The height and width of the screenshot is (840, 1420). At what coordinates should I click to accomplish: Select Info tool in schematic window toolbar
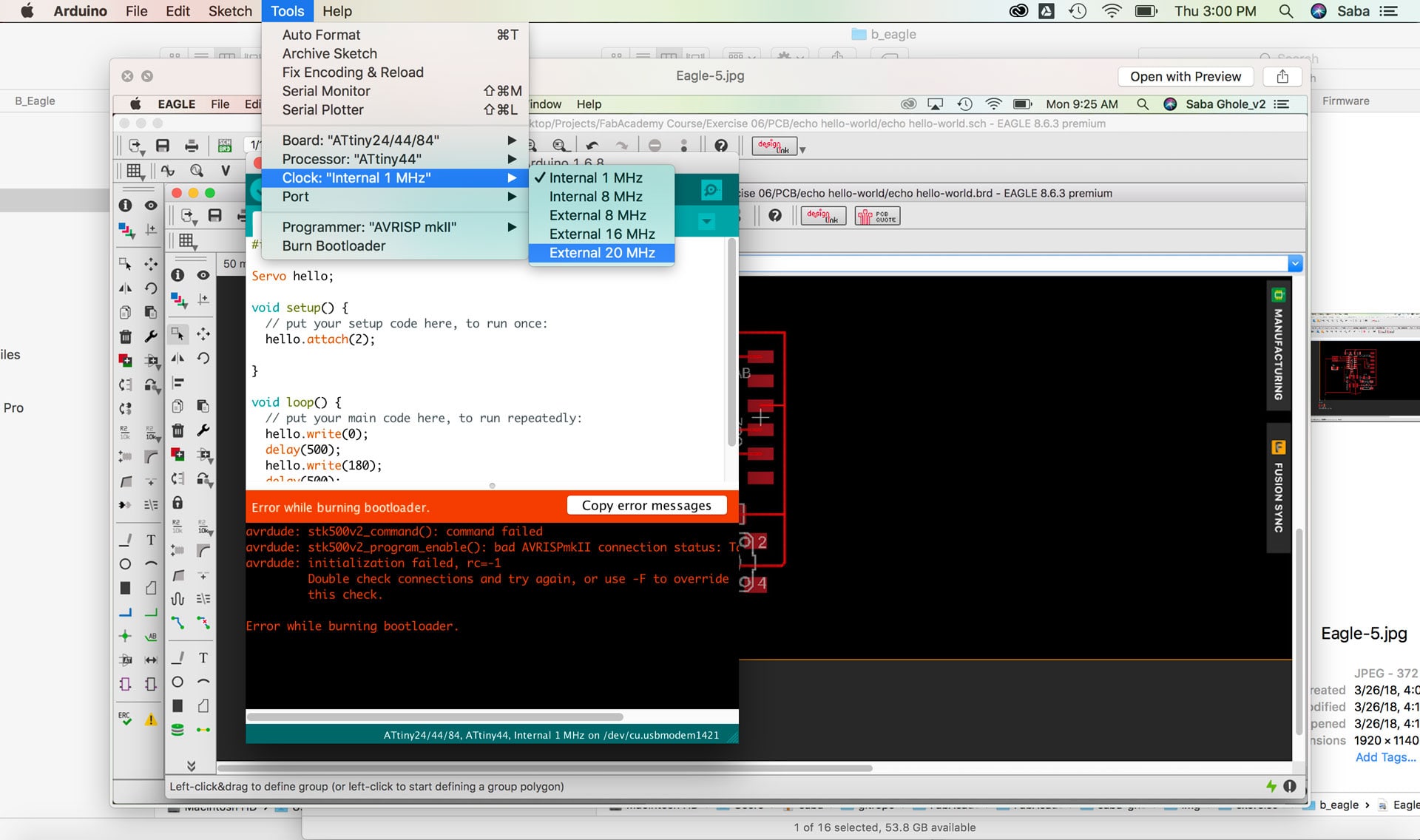pyautogui.click(x=125, y=205)
